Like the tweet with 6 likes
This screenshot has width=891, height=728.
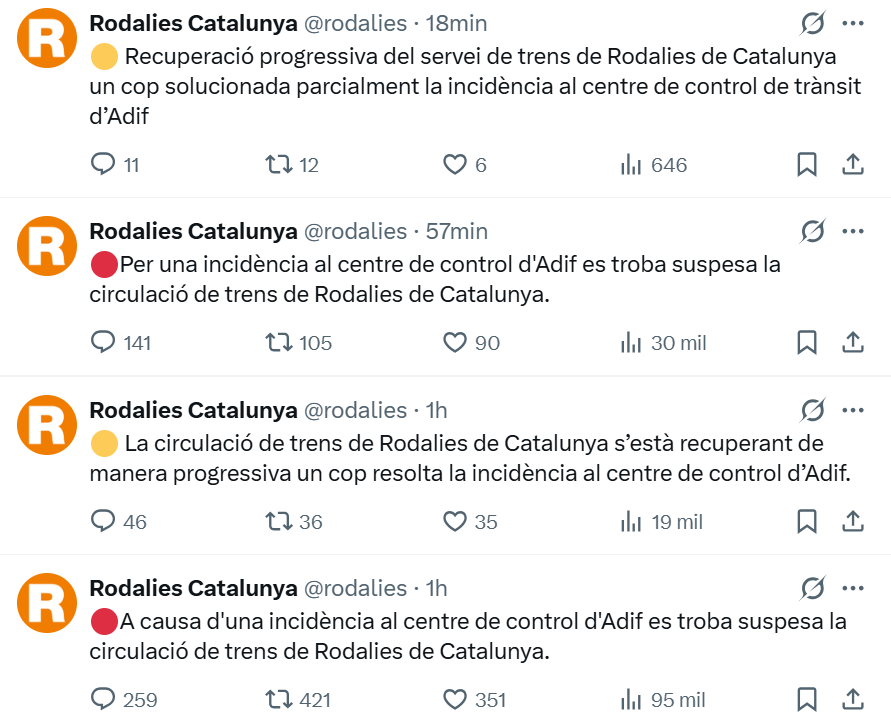(x=455, y=164)
